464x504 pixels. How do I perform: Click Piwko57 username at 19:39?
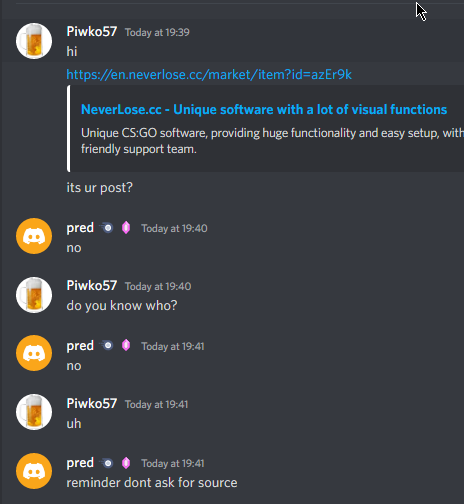click(92, 32)
